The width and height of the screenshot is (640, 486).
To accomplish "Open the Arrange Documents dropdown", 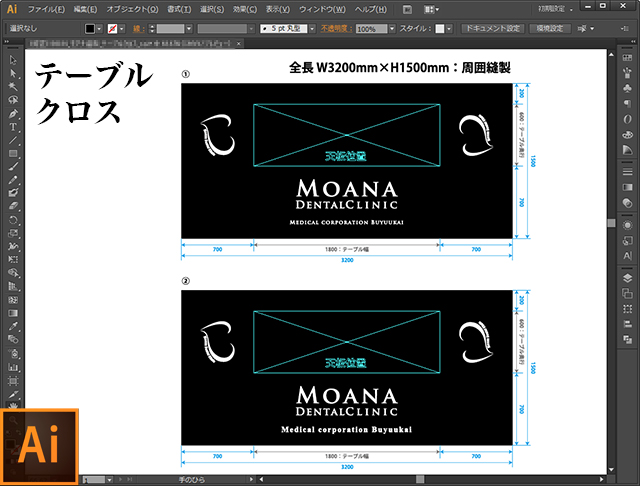I will coord(431,9).
